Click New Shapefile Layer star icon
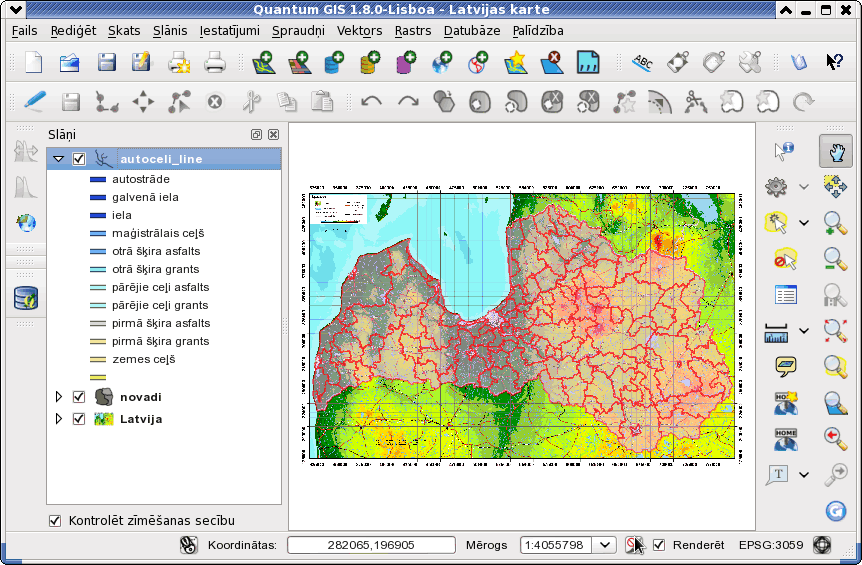The width and height of the screenshot is (862, 565). click(x=516, y=62)
